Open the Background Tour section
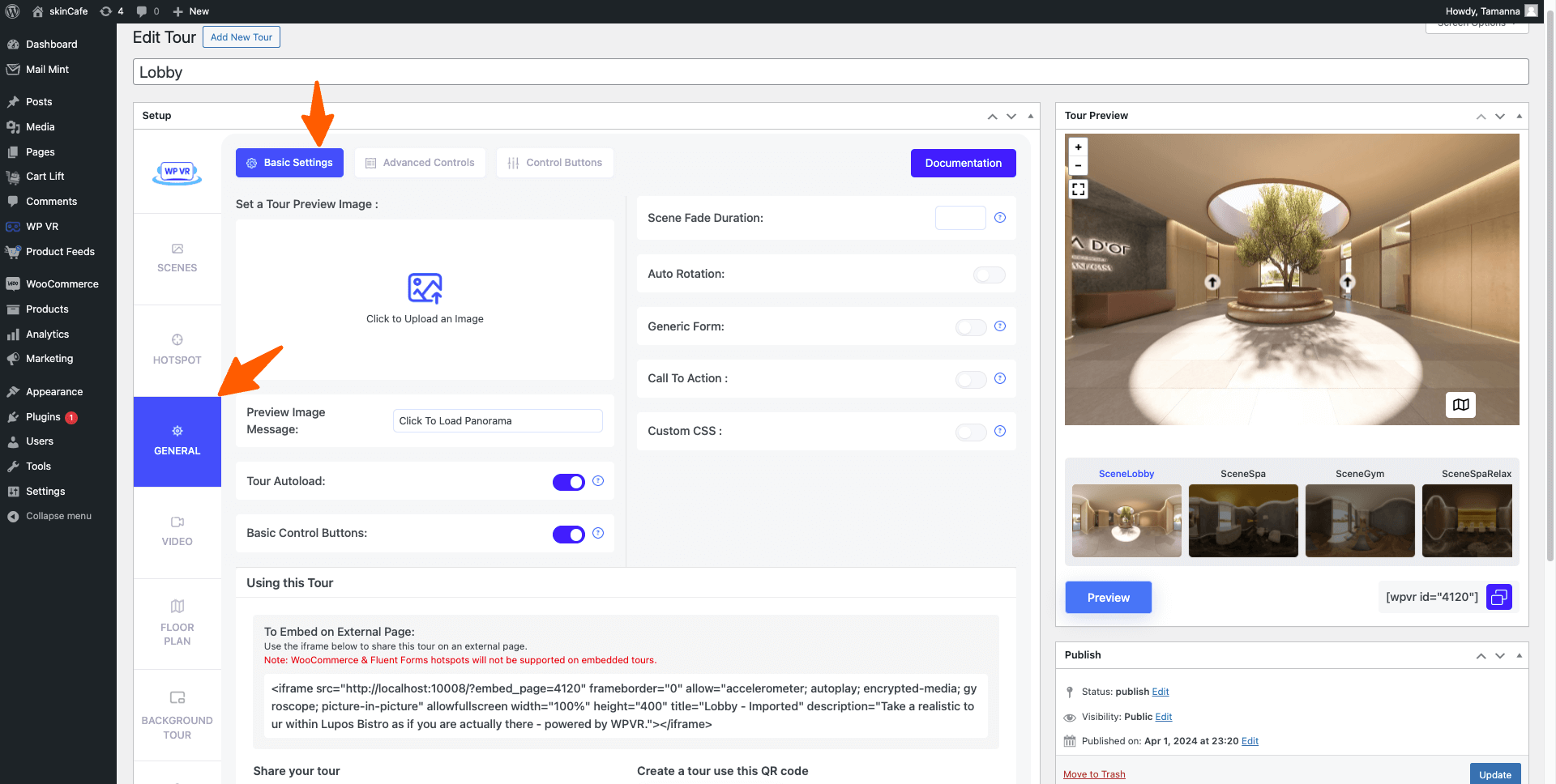This screenshot has height=784, width=1556. tap(177, 715)
